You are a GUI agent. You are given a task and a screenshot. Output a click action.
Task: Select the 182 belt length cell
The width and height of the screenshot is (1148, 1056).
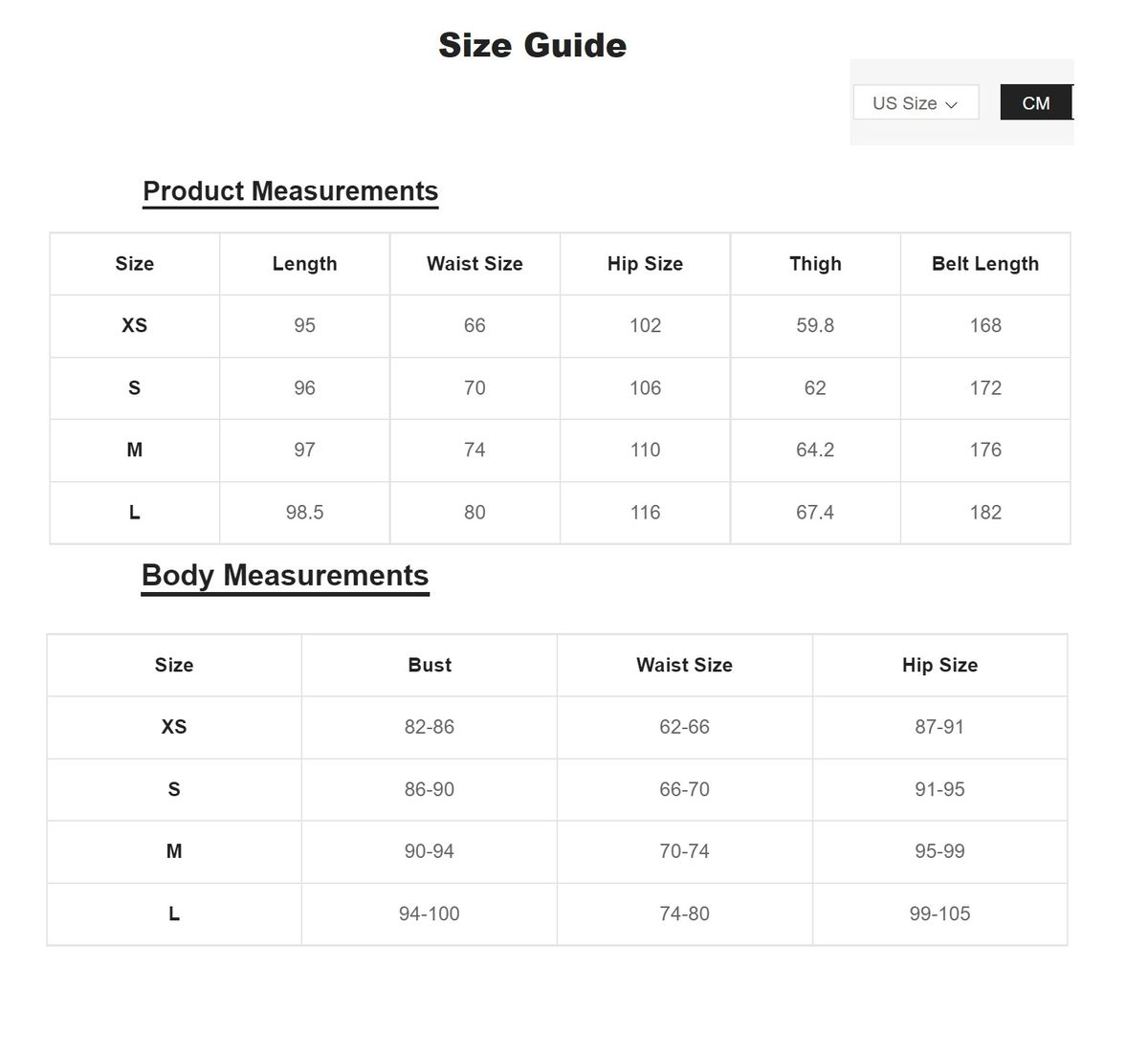[985, 513]
